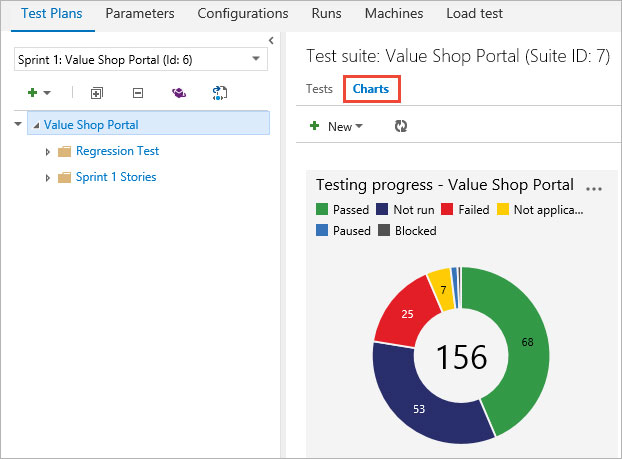Click green plus New chart icon

(315, 126)
